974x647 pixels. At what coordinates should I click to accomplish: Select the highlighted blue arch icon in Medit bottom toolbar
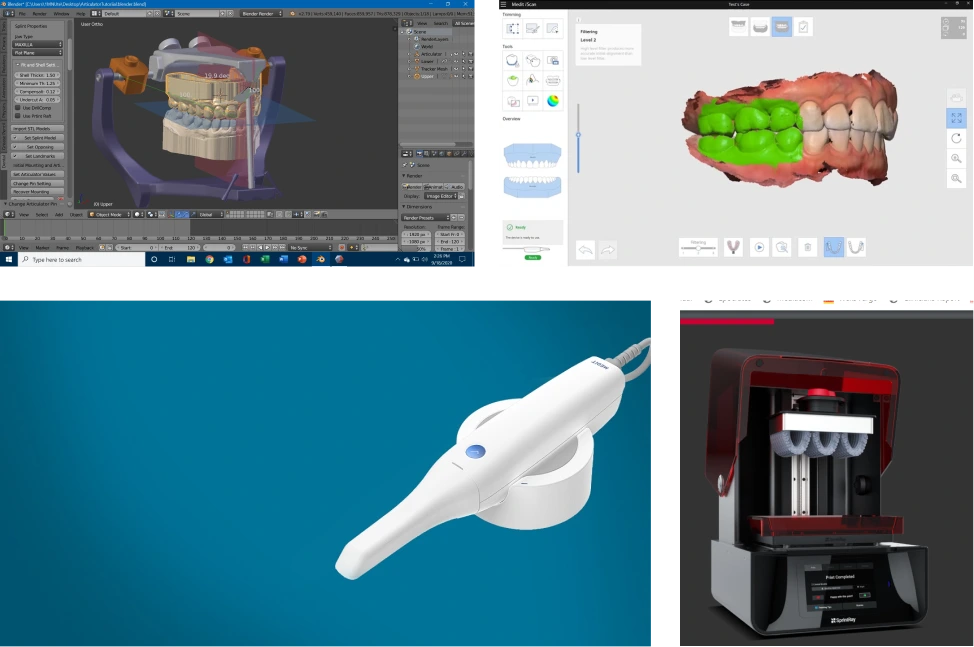click(834, 247)
